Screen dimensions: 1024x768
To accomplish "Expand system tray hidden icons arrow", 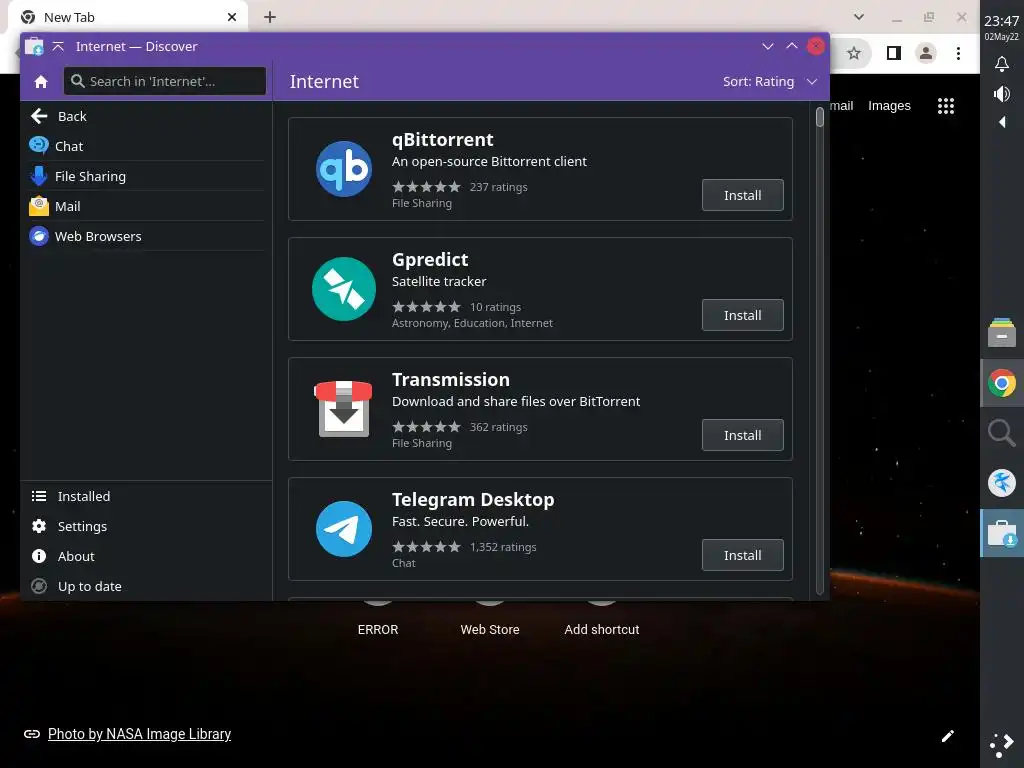I will (1002, 122).
